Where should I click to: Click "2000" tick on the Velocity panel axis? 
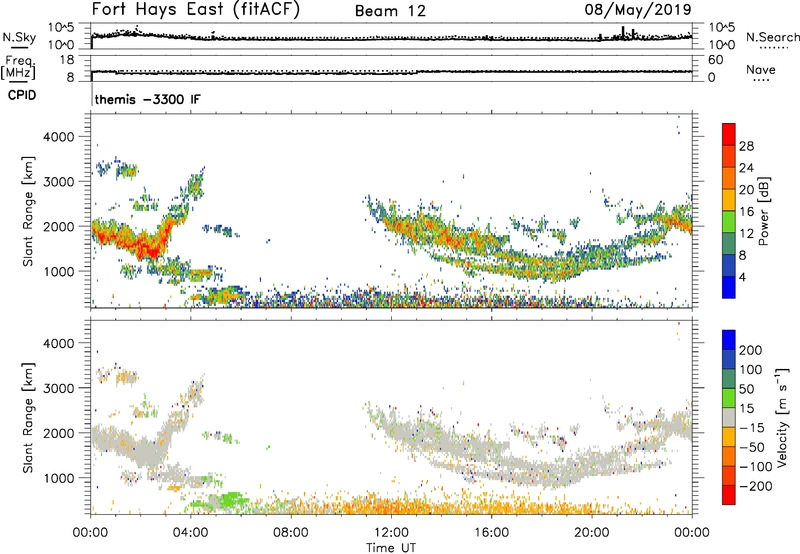click(59, 433)
